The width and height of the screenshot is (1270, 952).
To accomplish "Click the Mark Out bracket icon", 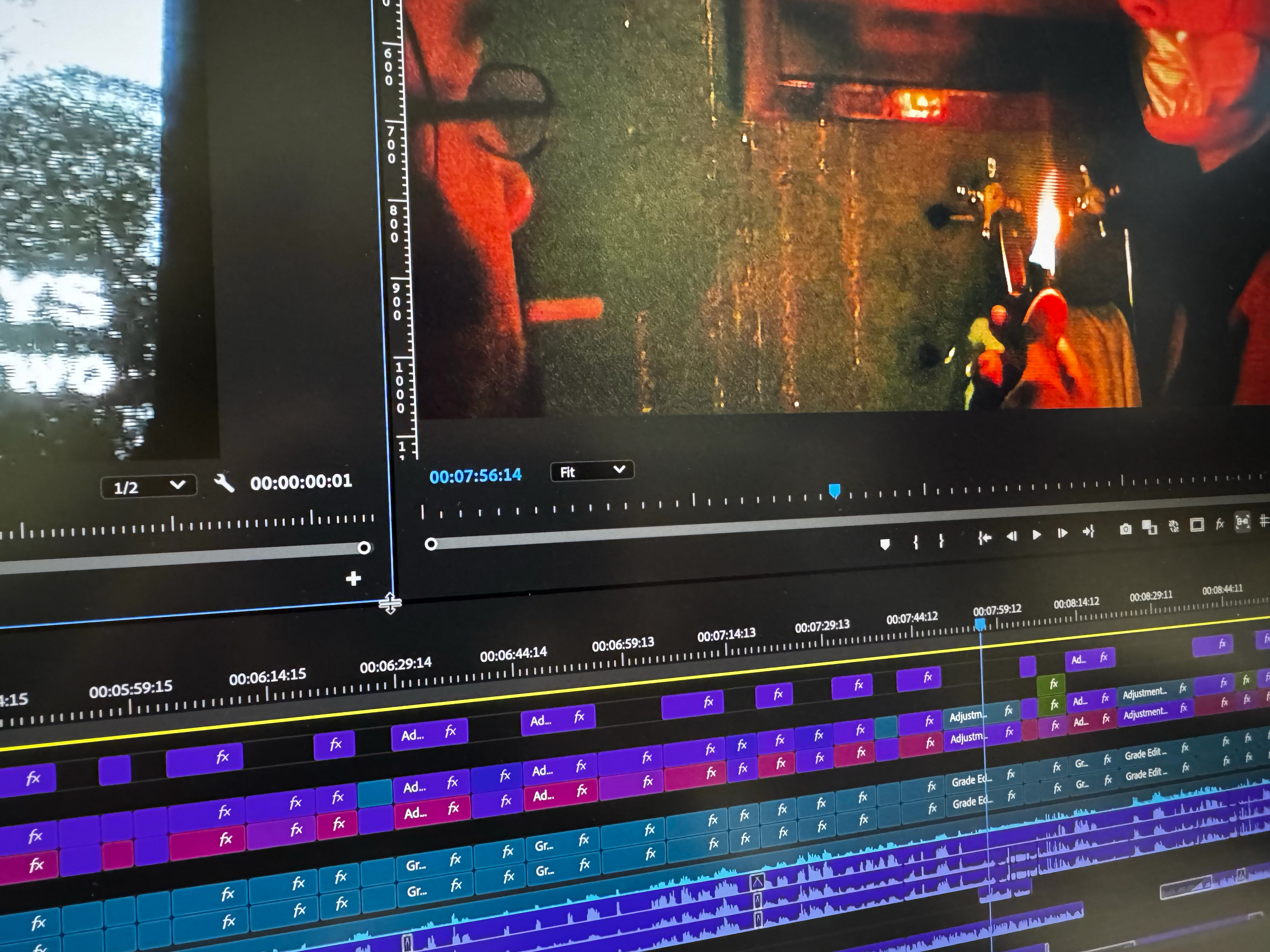I will click(x=941, y=541).
